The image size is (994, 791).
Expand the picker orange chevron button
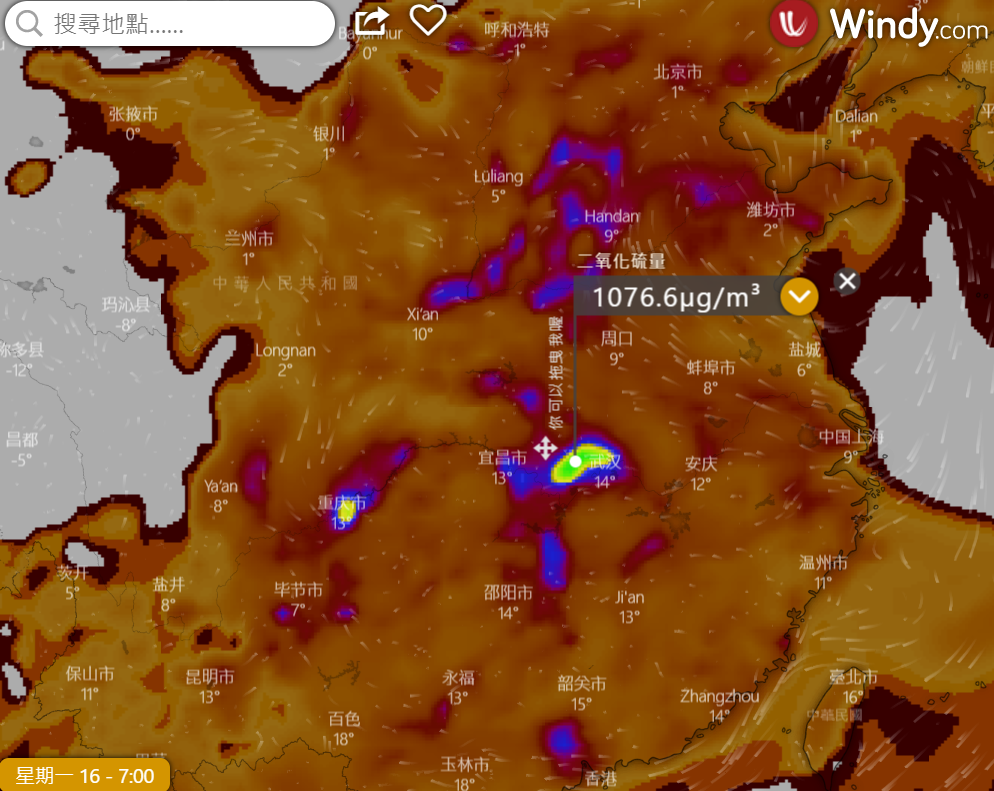pos(800,297)
